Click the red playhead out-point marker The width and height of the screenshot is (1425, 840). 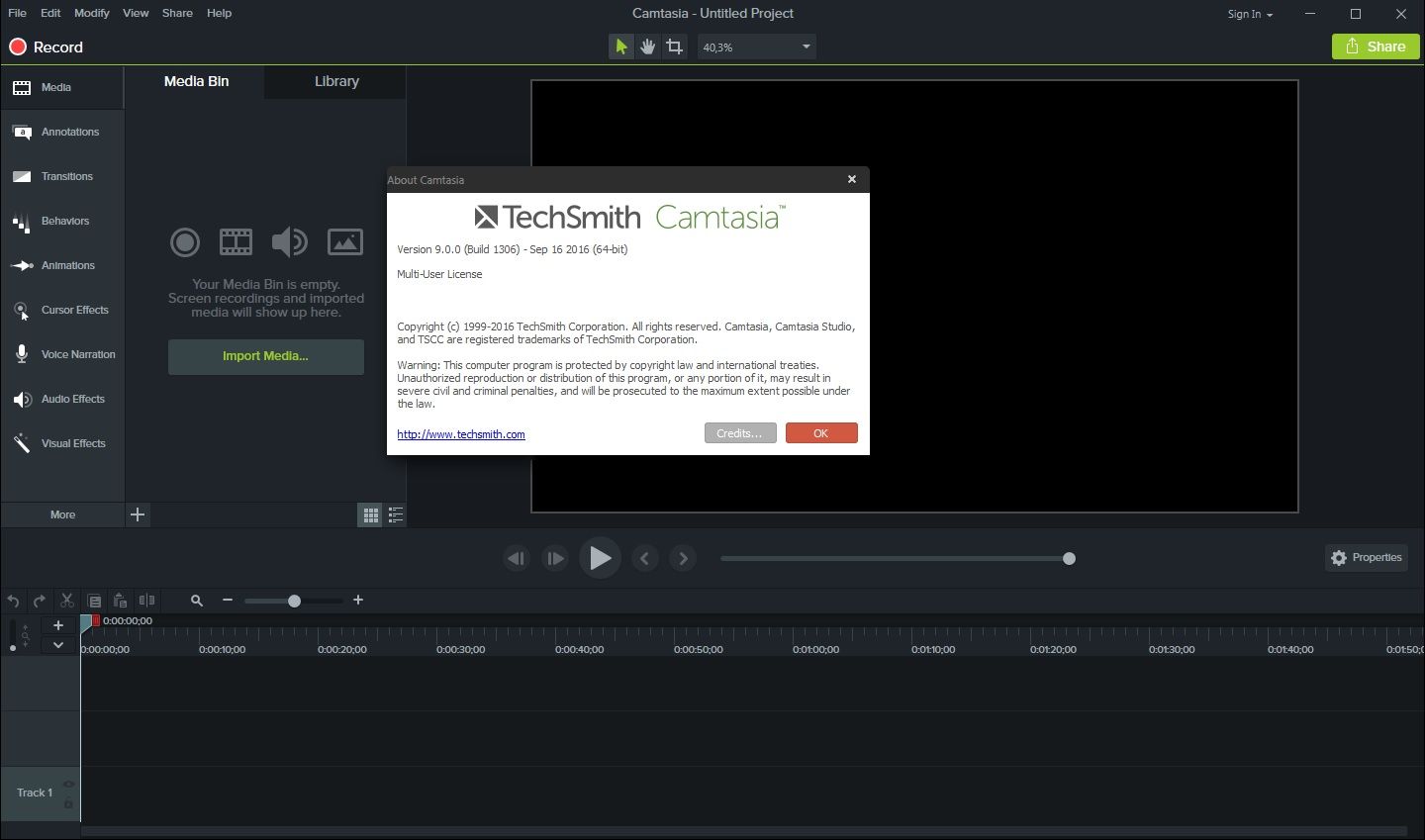point(96,620)
